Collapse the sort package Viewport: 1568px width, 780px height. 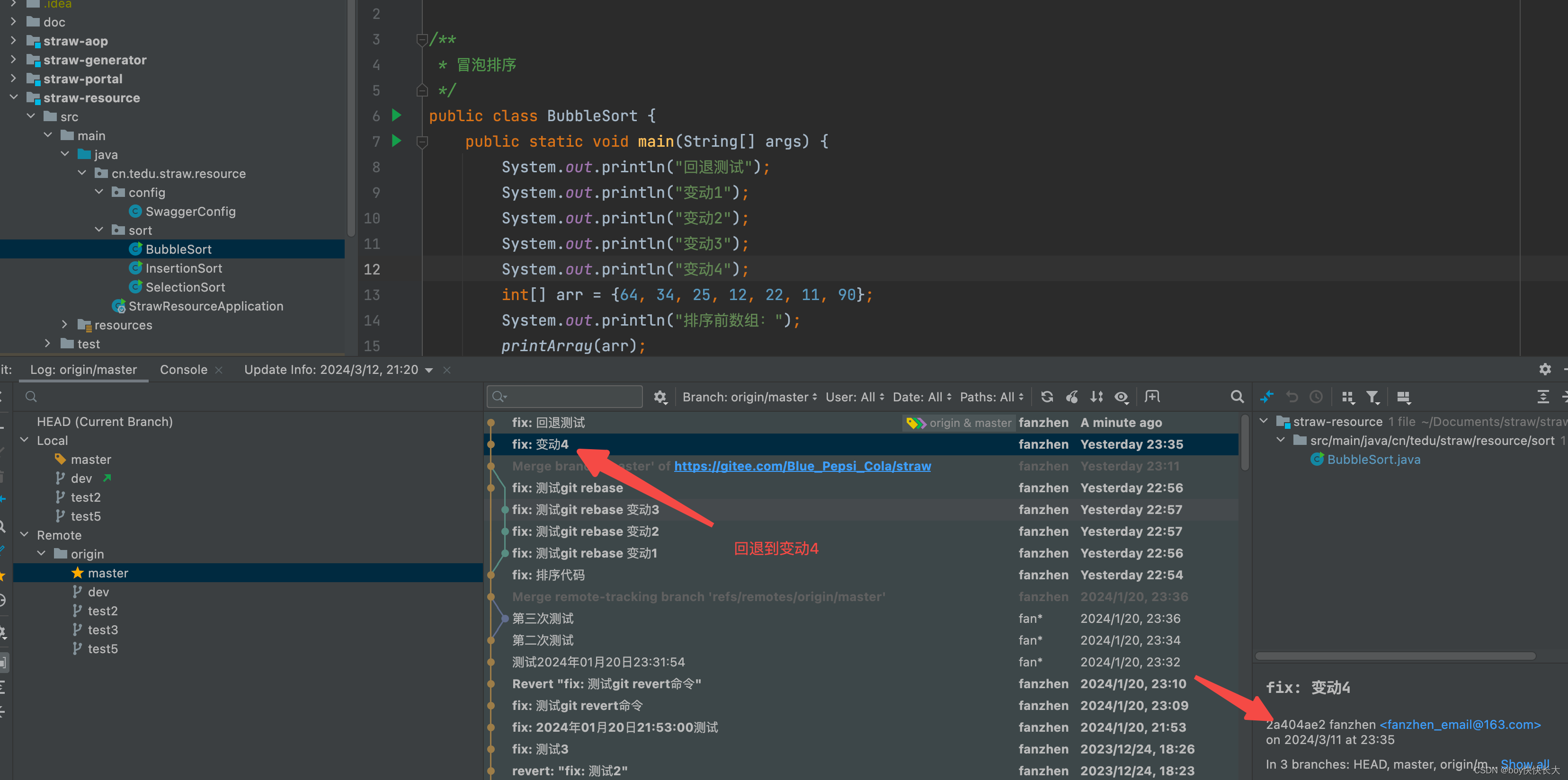[99, 230]
